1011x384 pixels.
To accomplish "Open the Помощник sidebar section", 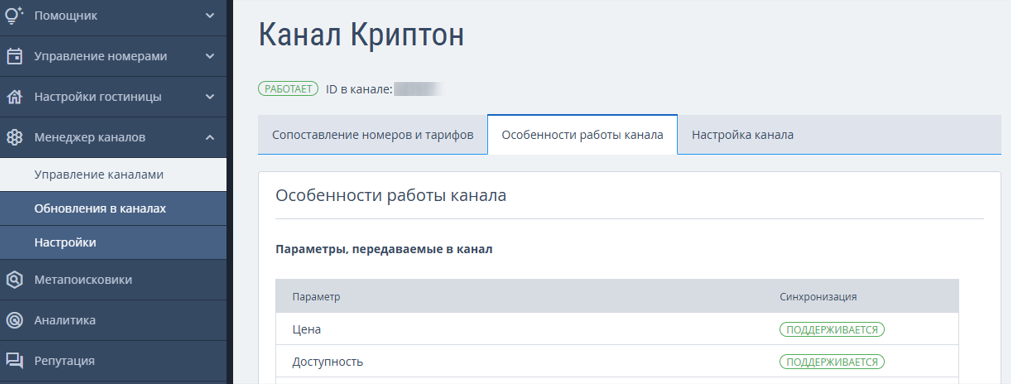I will [113, 17].
